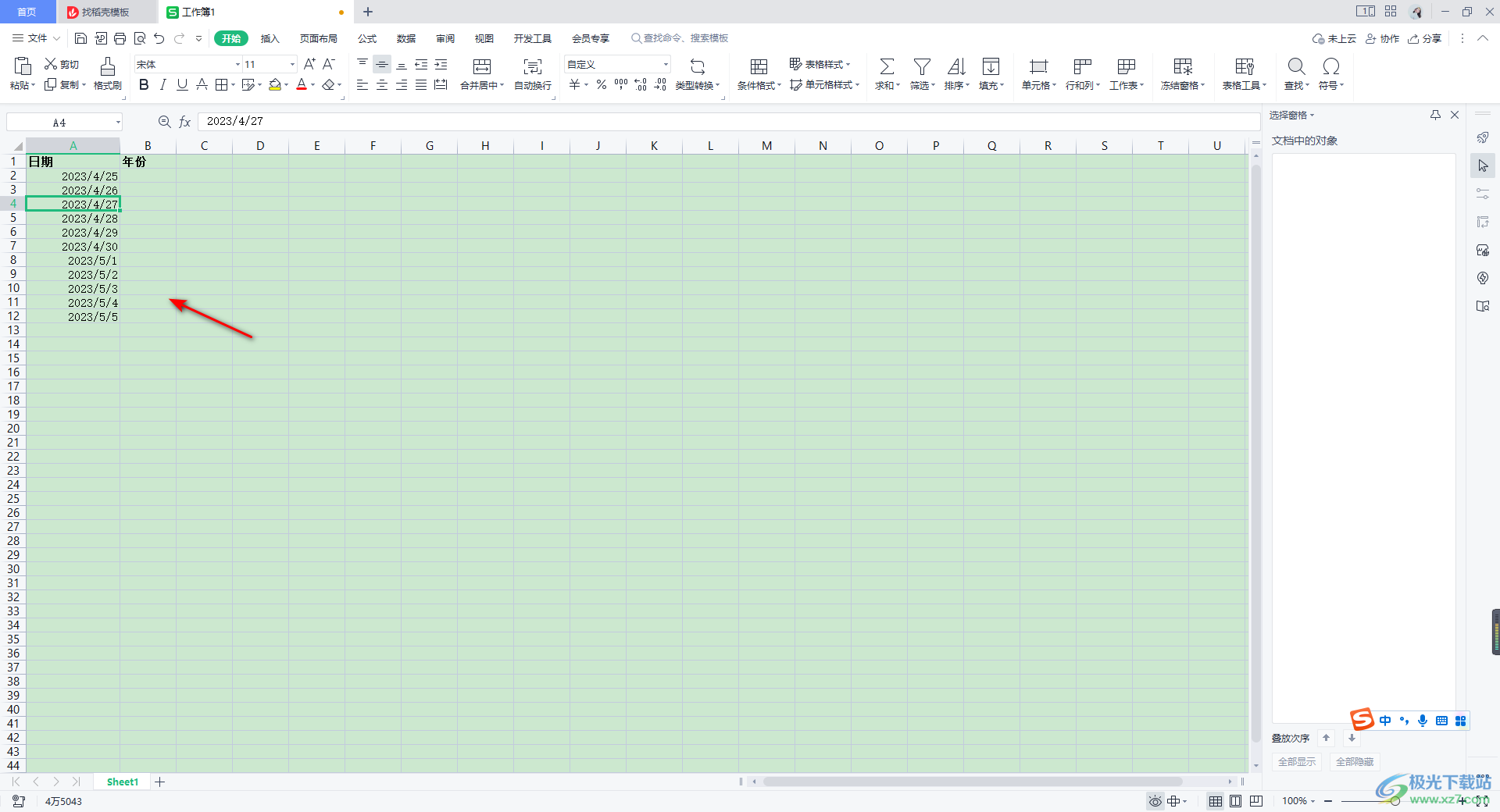Click the zoom slider in status bar

coord(1395,801)
